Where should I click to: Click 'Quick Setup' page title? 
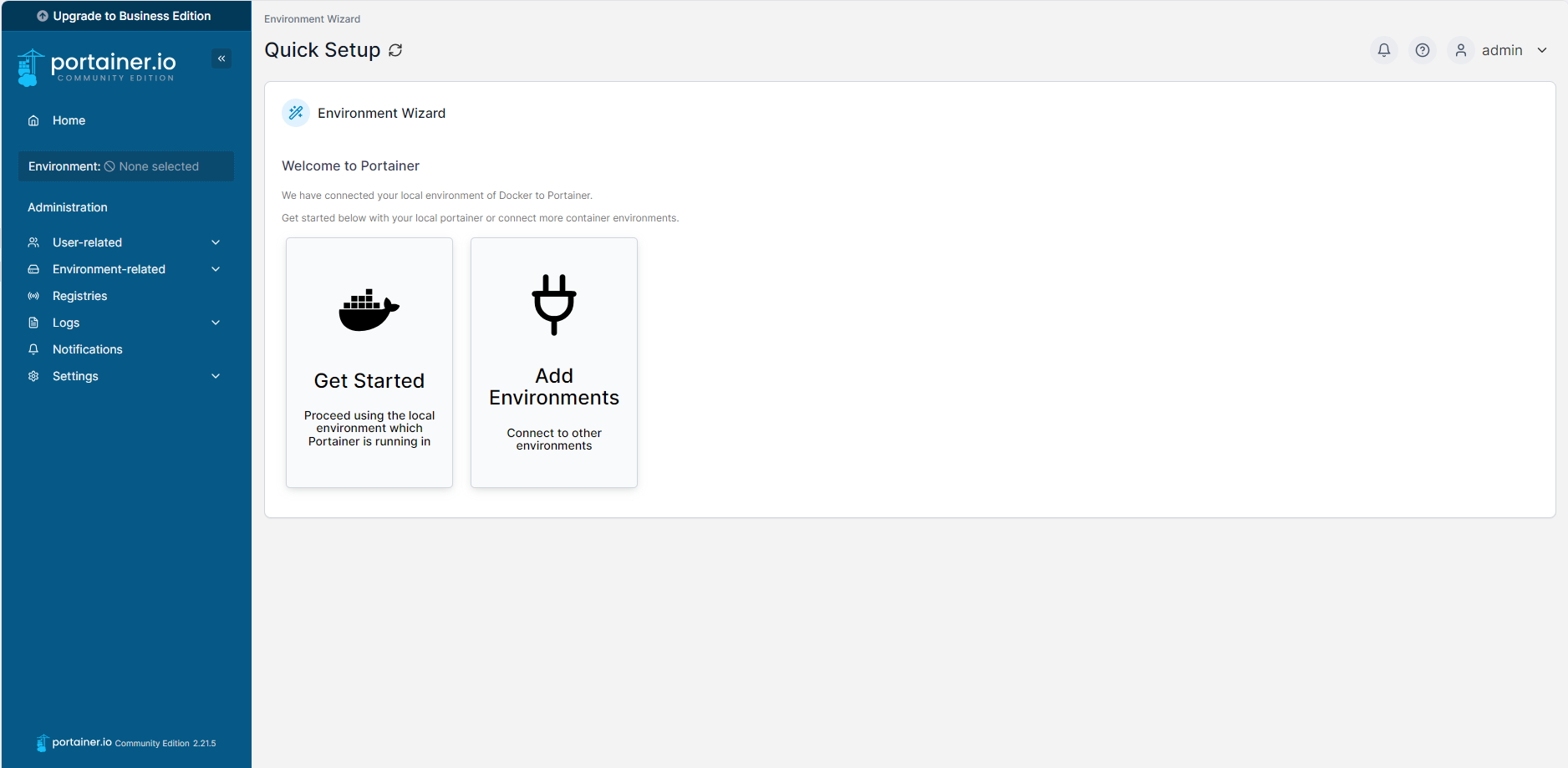point(323,50)
